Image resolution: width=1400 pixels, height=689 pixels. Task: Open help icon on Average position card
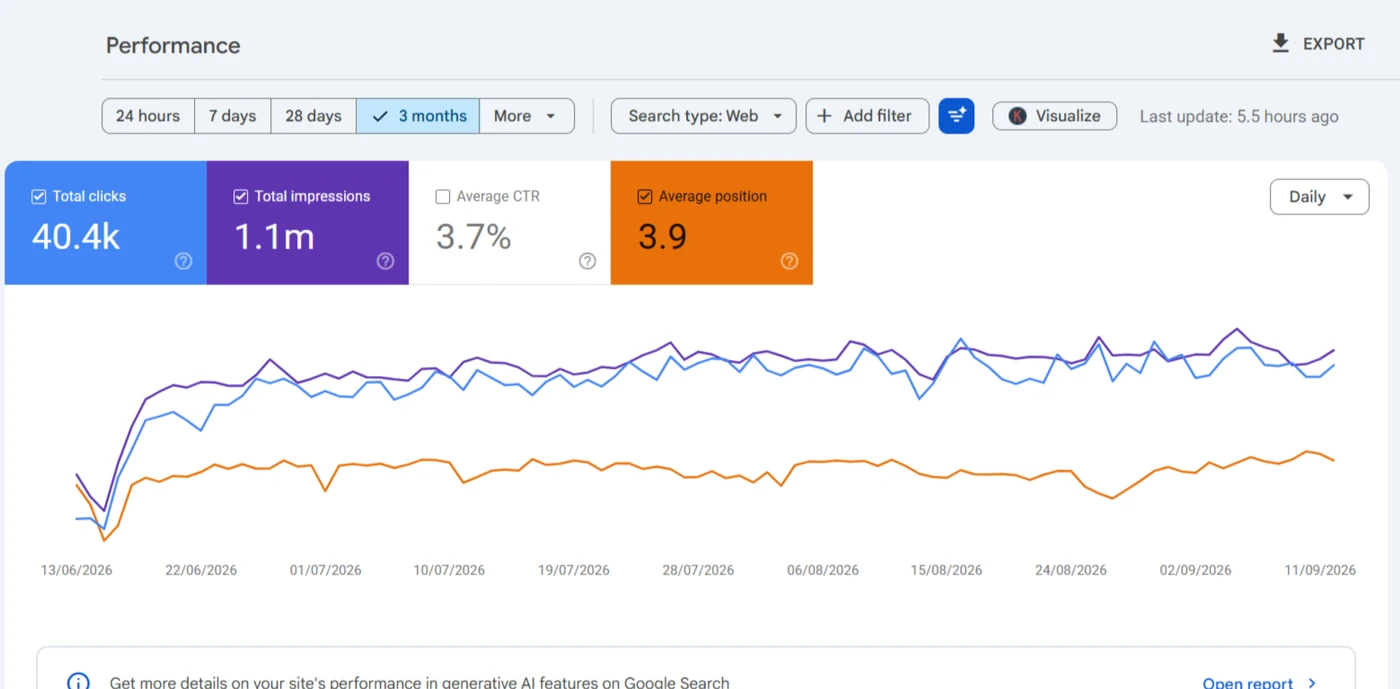pyautogui.click(x=789, y=261)
